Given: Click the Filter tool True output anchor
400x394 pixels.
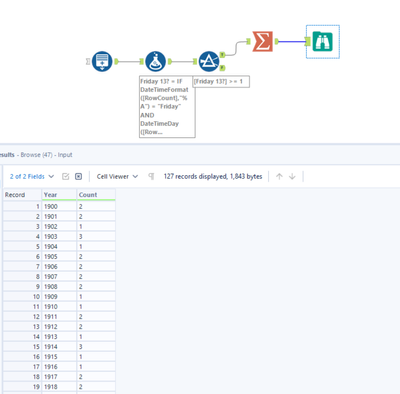Looking at the screenshot, I should click(x=222, y=55).
